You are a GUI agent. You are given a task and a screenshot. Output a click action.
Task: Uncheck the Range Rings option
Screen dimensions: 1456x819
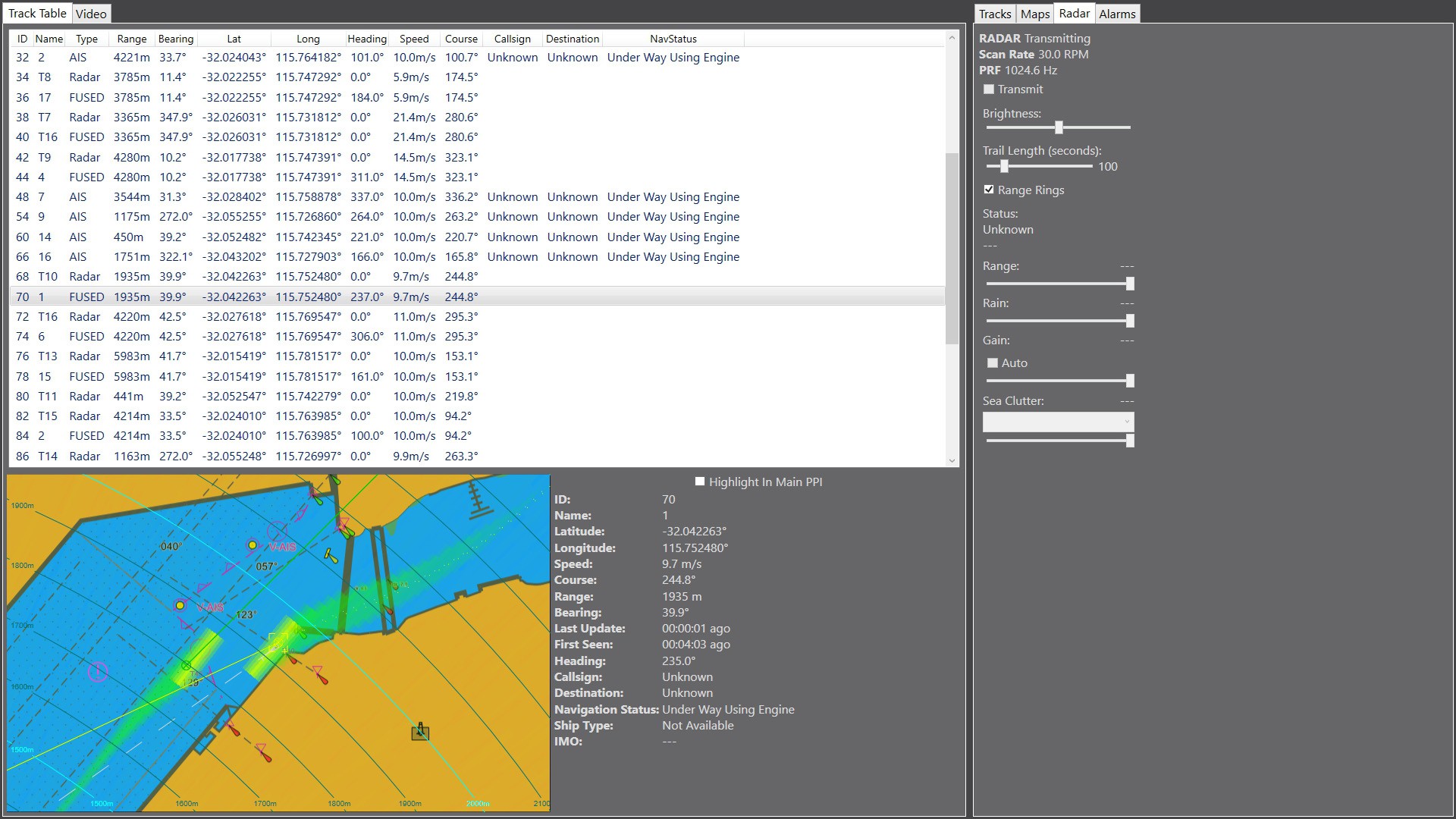coord(989,190)
